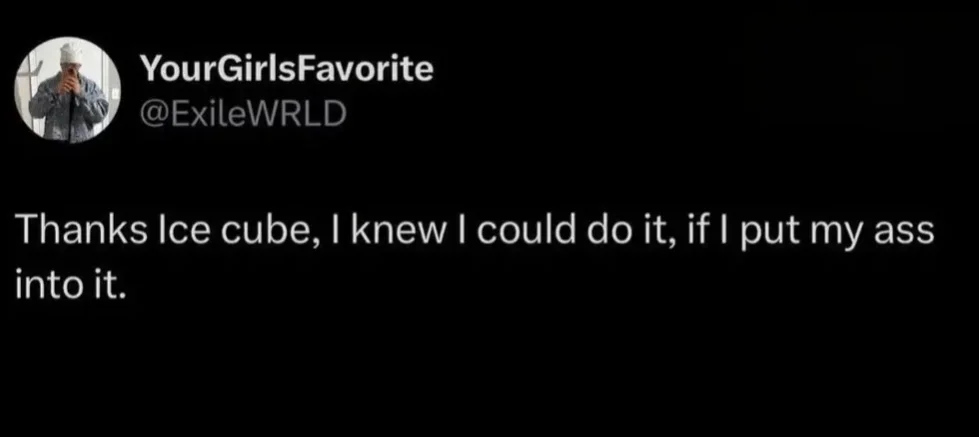The height and width of the screenshot is (437, 979).
Task: Click the white beanie in the avatar
Action: (68, 52)
